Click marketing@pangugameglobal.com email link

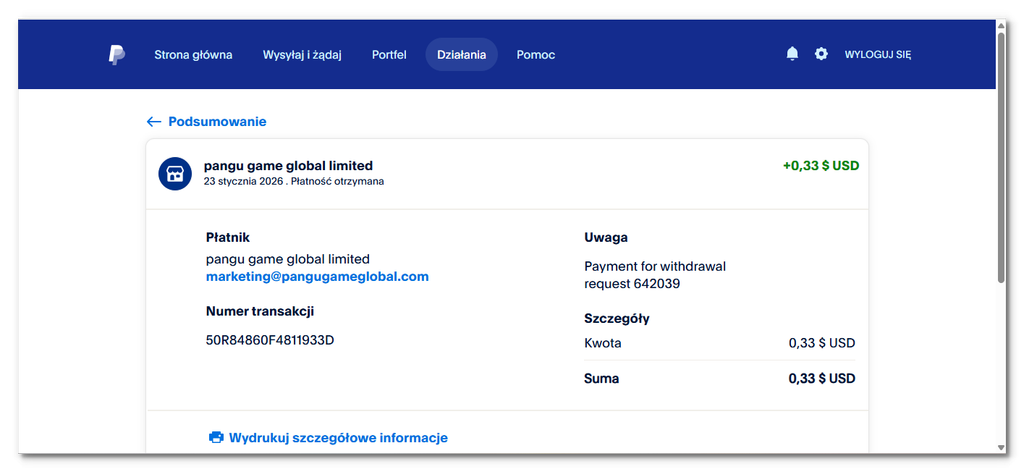tap(317, 276)
